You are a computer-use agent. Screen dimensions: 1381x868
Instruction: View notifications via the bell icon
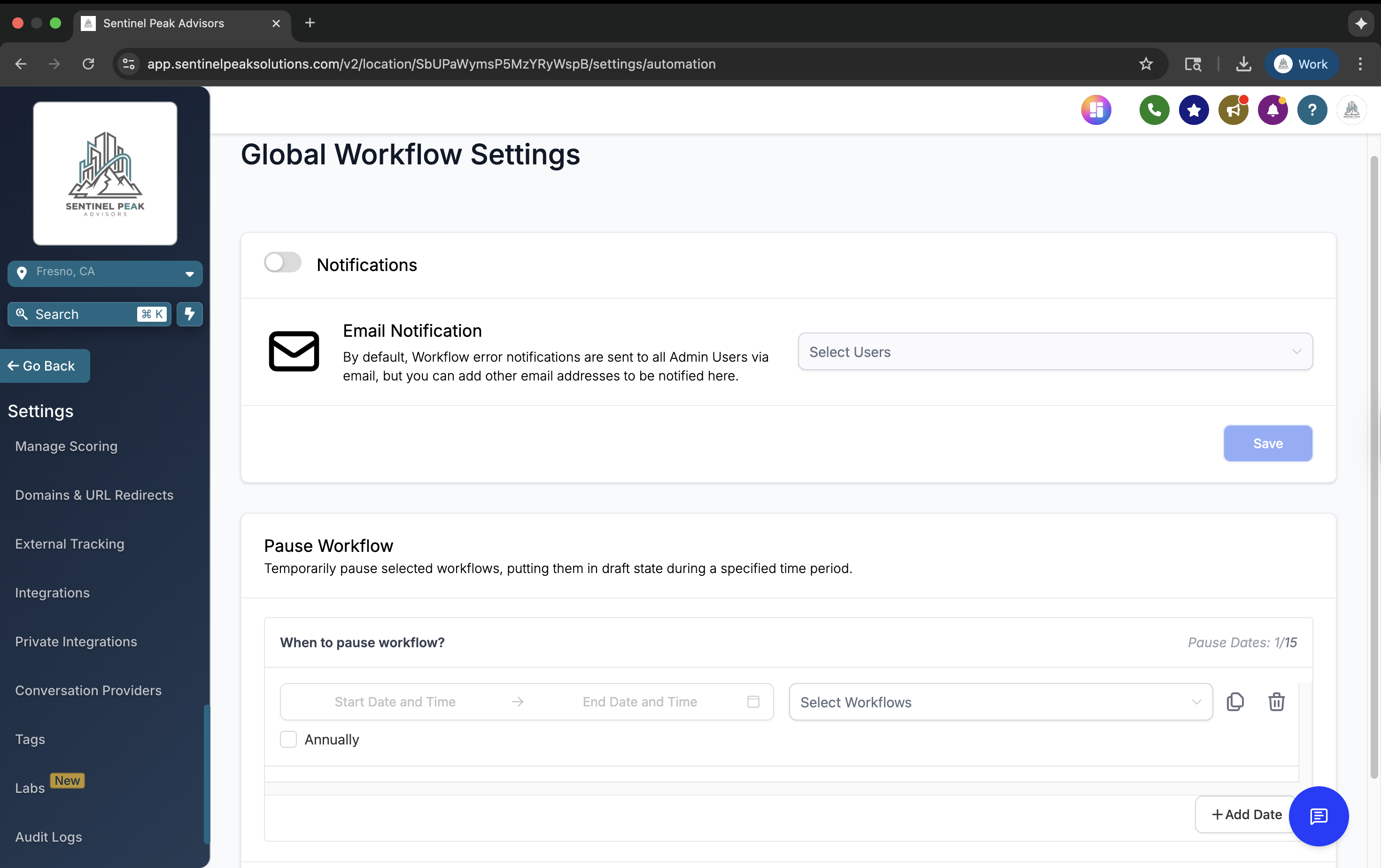coord(1272,109)
